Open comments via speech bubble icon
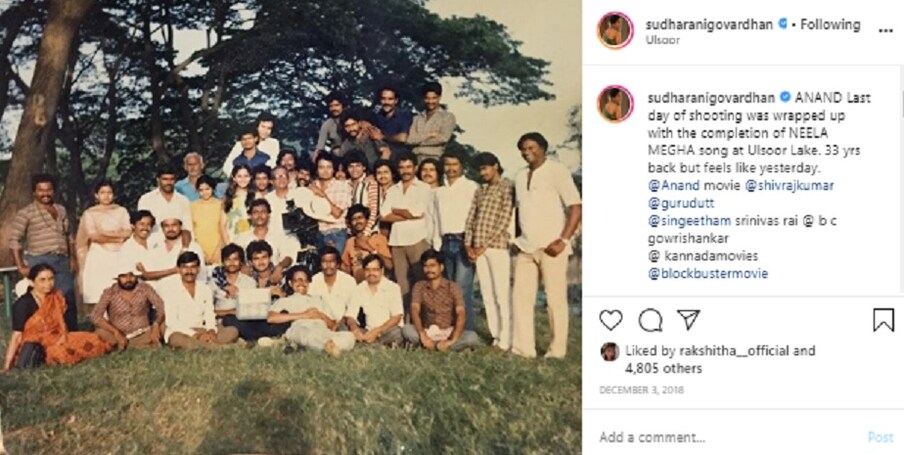 point(650,320)
